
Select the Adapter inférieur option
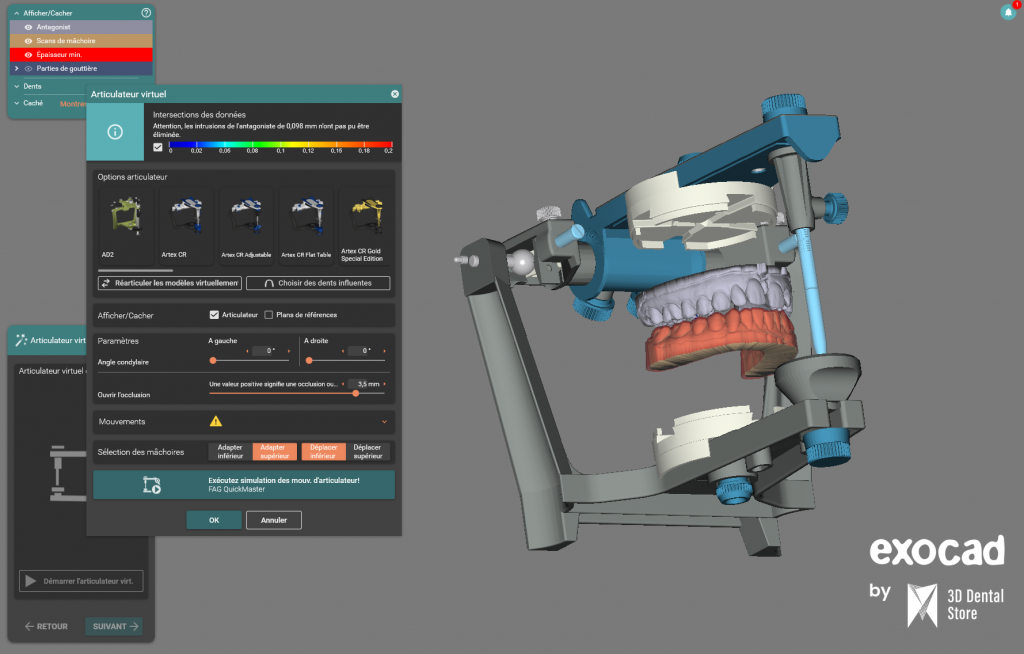click(230, 452)
